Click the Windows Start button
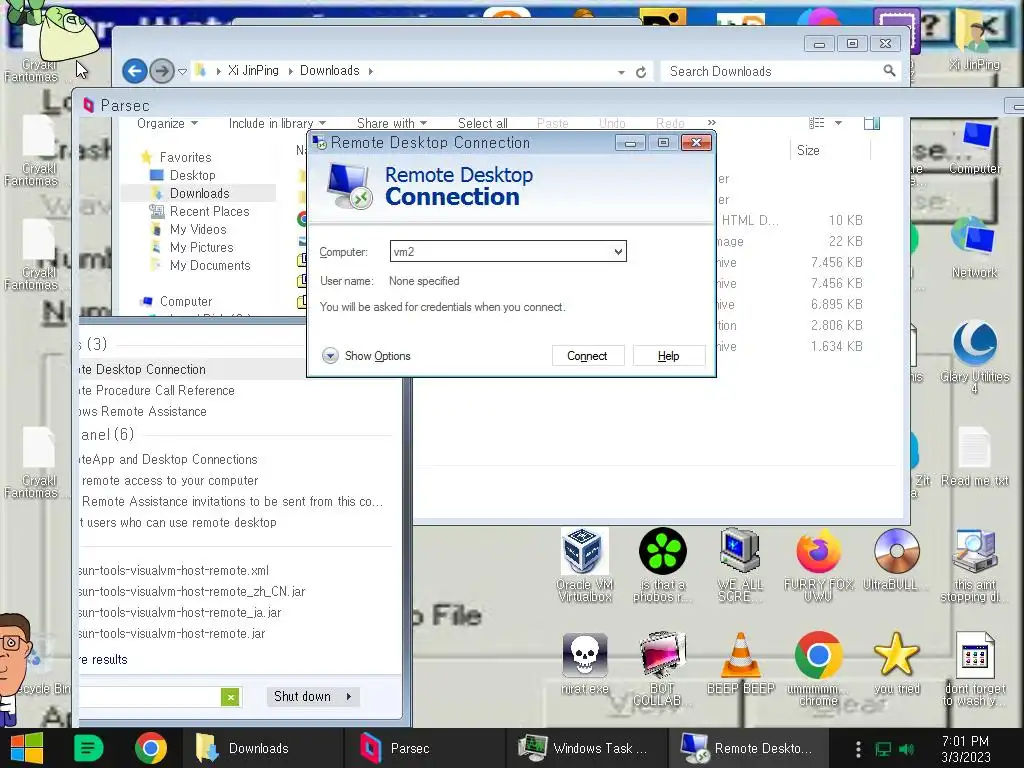The height and width of the screenshot is (768, 1024). point(26,748)
